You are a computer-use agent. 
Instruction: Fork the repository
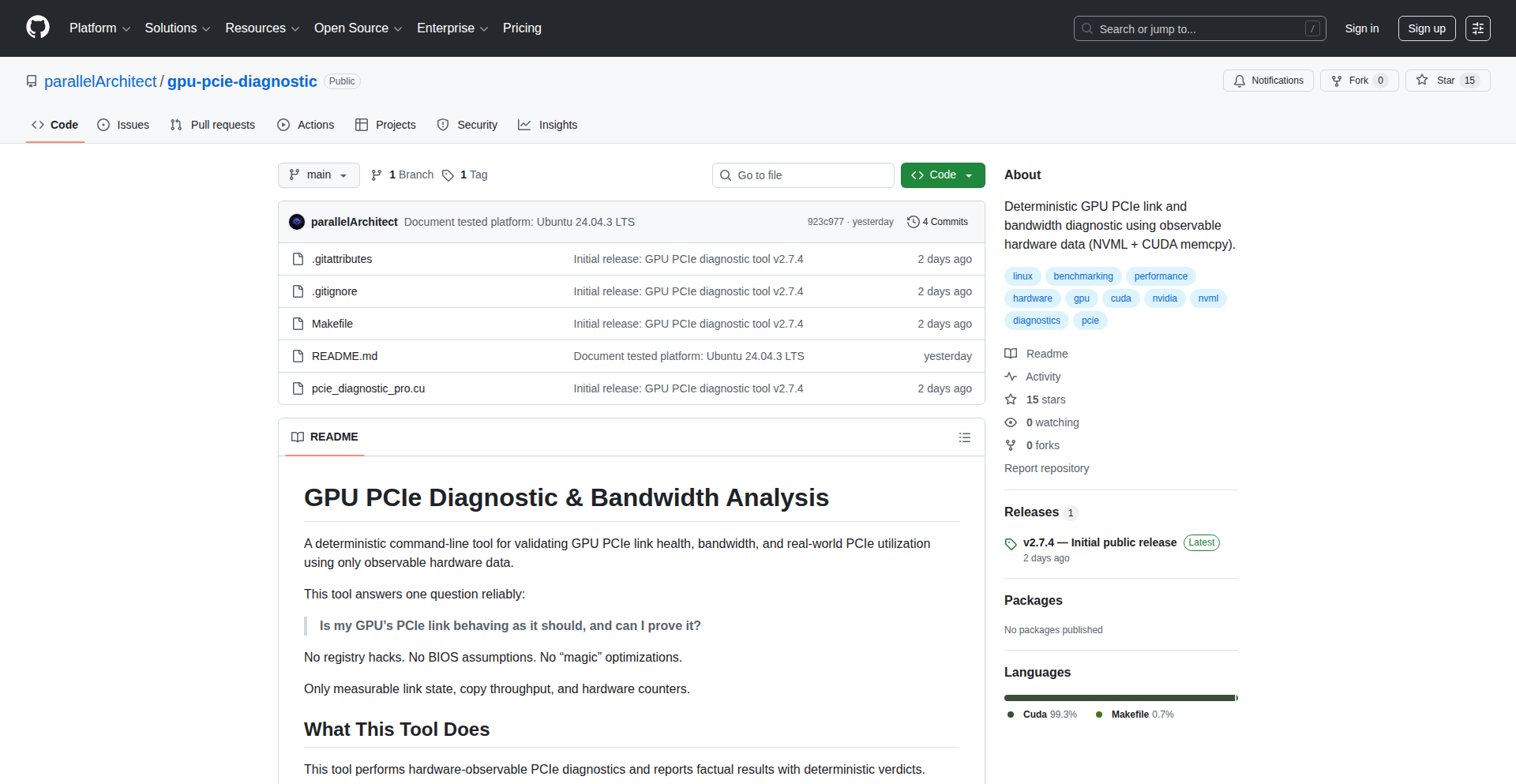pyautogui.click(x=1358, y=80)
